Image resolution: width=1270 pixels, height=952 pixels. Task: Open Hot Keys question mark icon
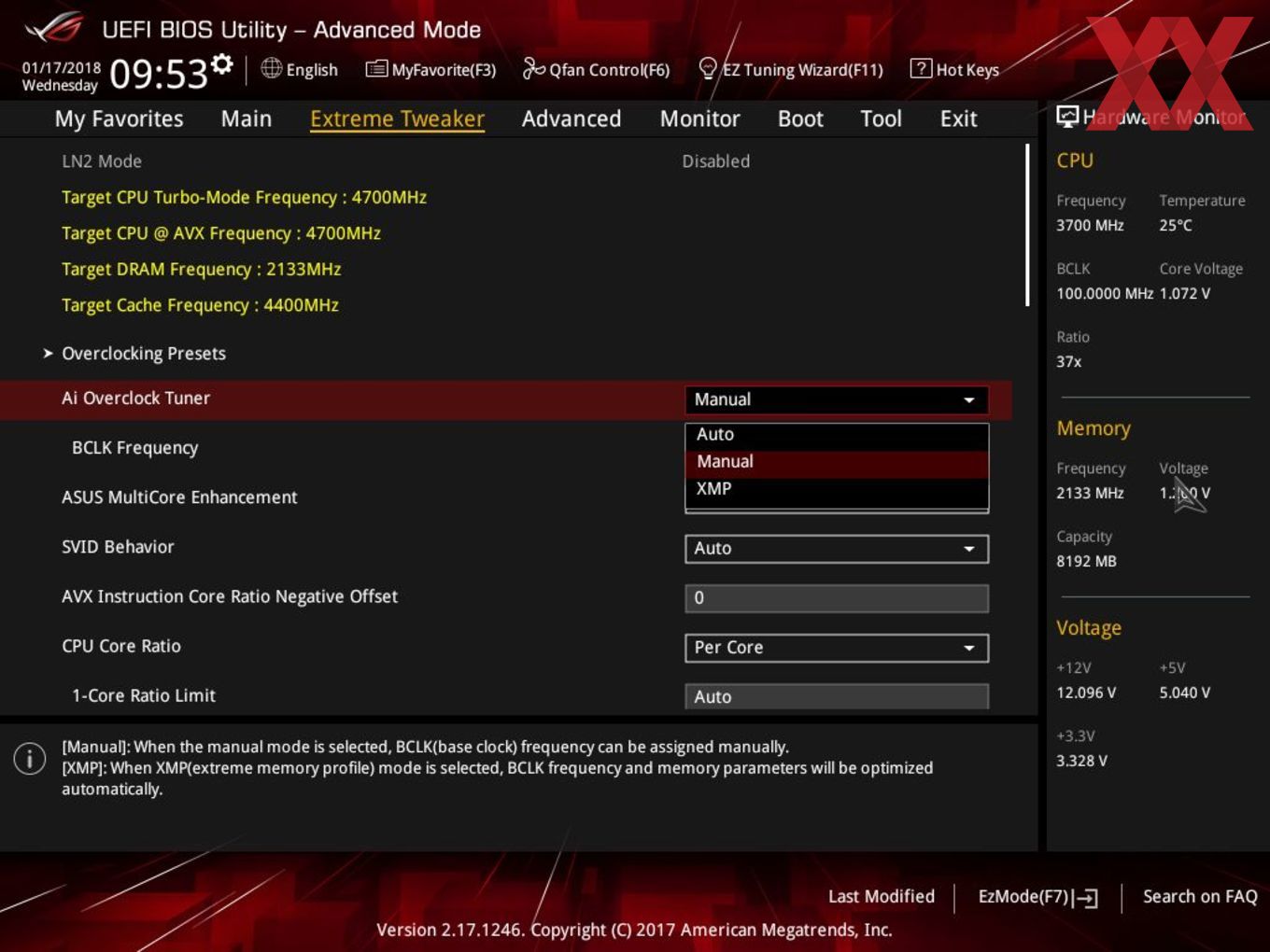tap(921, 68)
